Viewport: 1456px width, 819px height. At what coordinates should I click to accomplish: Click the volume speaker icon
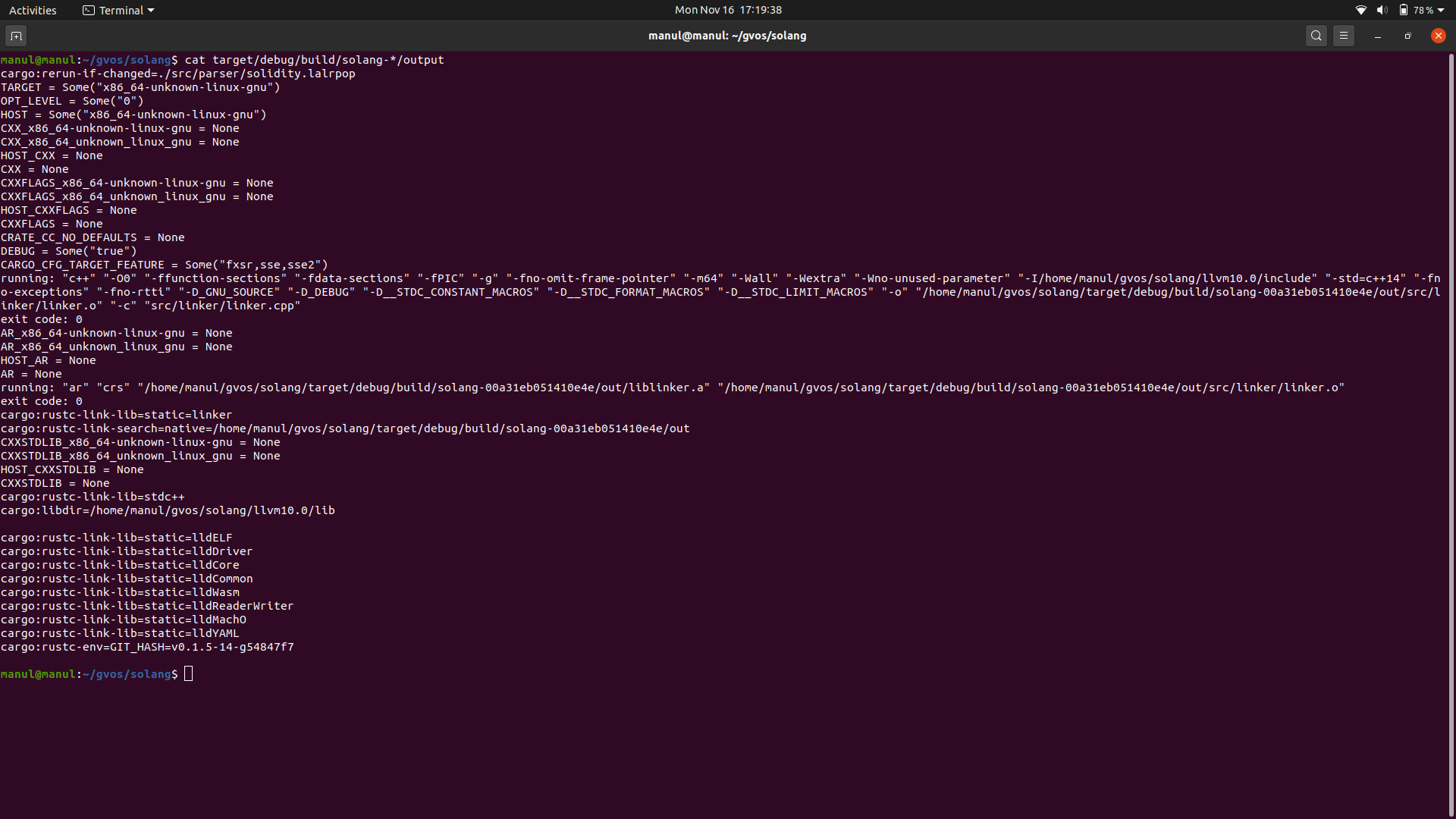(x=1382, y=10)
